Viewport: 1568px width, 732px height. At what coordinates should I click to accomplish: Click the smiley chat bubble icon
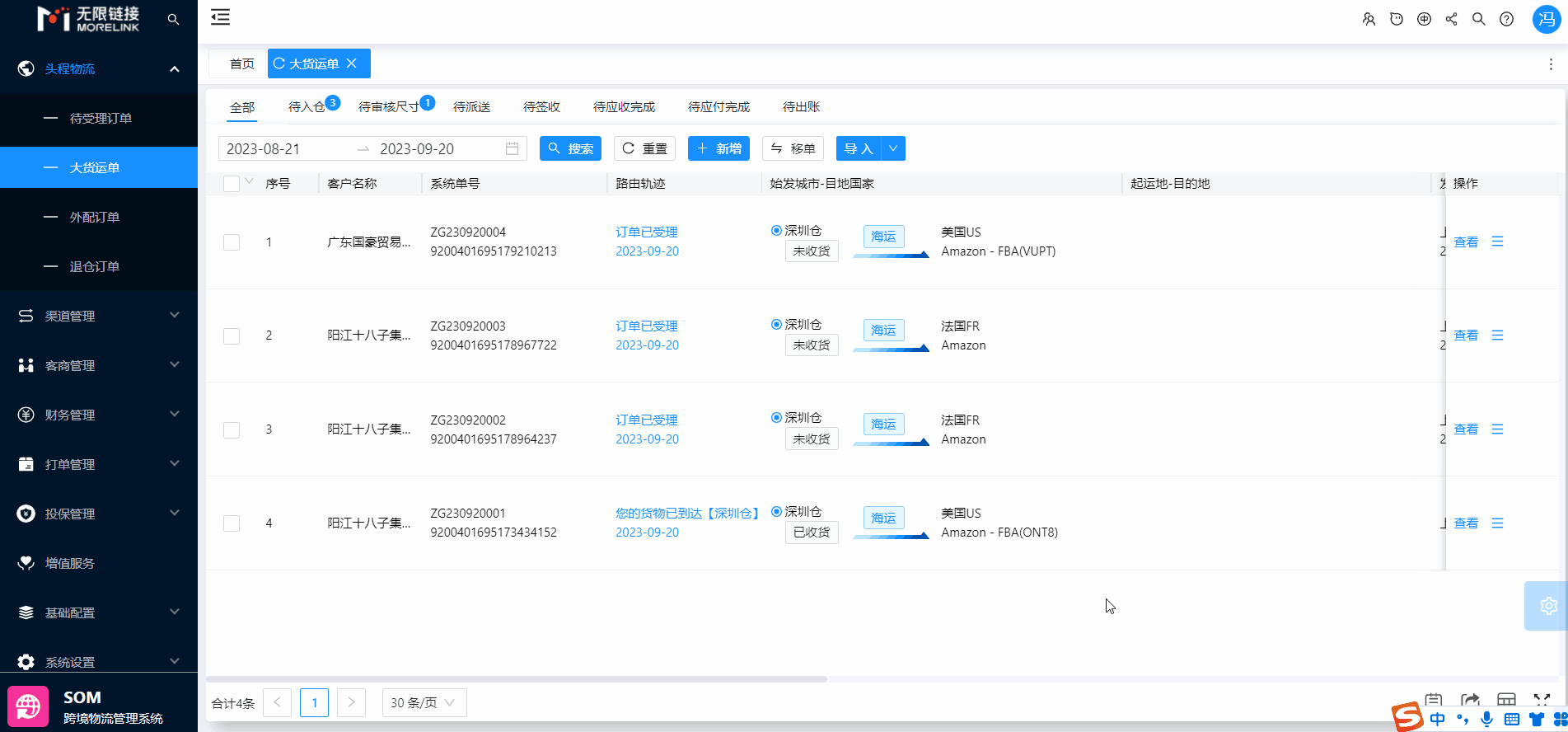click(1396, 19)
